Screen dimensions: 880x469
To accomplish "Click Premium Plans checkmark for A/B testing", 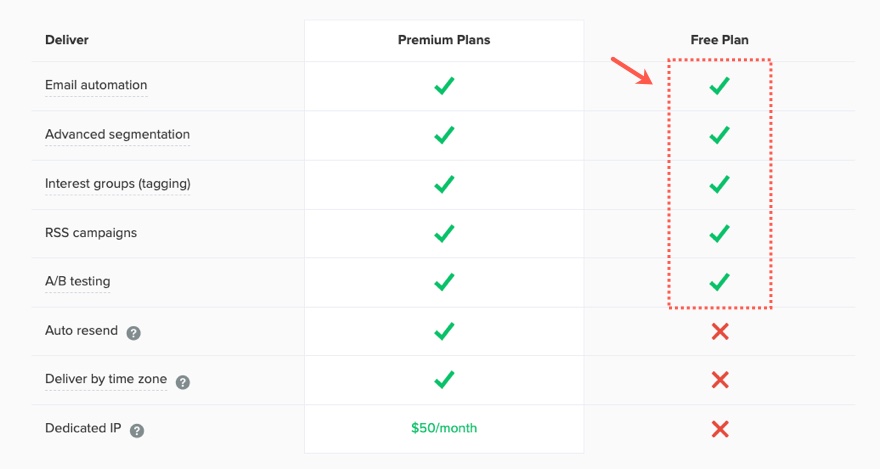I will click(444, 282).
